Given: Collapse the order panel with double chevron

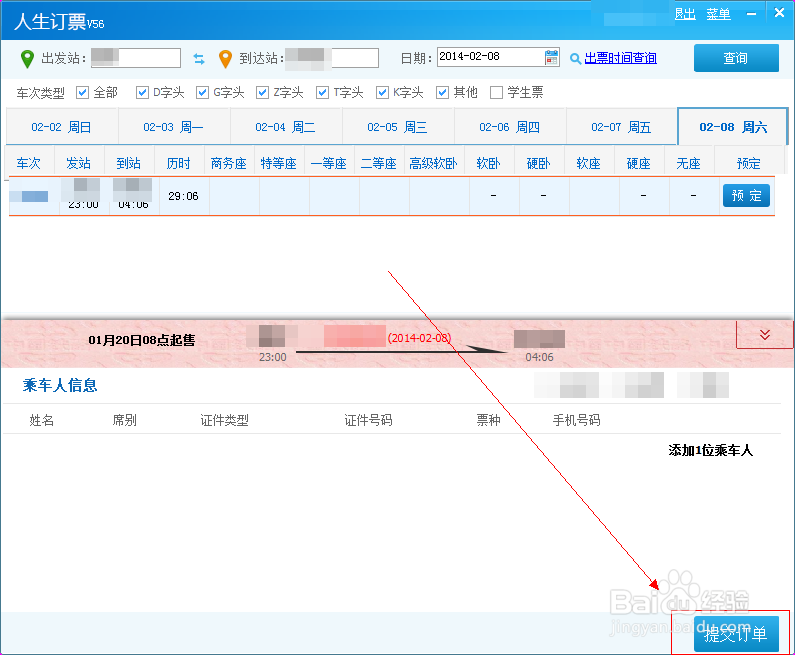Looking at the screenshot, I should coord(765,335).
